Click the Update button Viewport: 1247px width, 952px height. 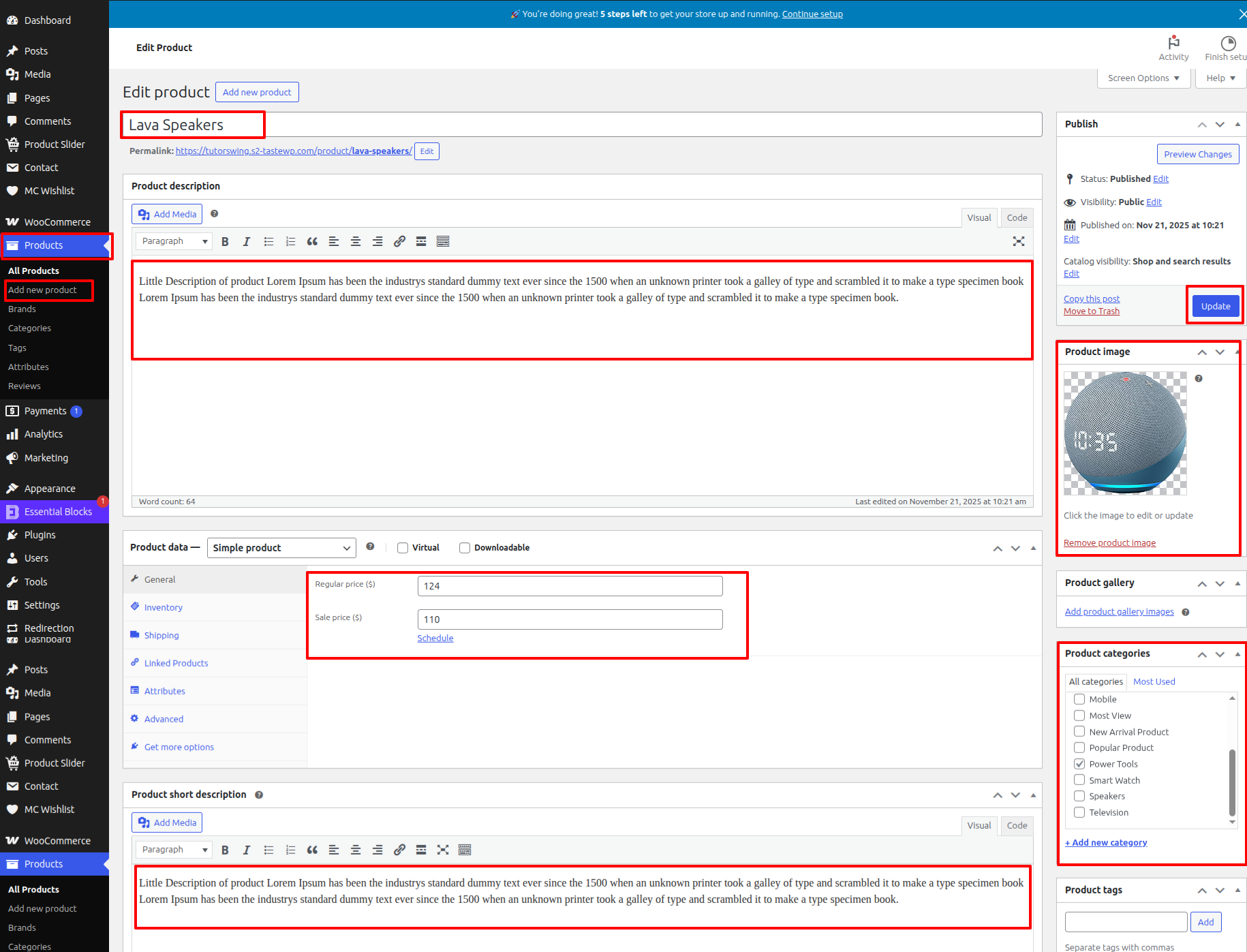click(1215, 306)
